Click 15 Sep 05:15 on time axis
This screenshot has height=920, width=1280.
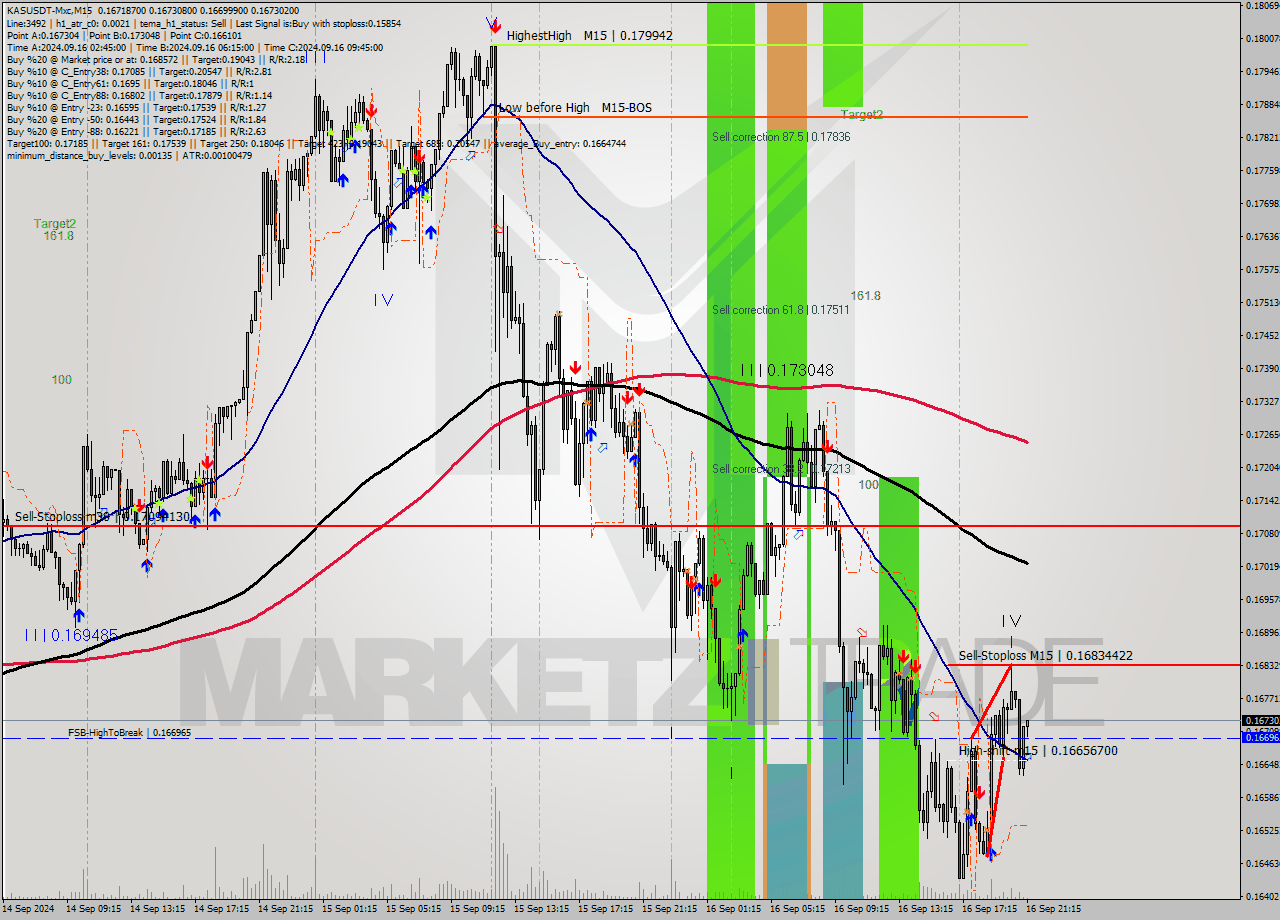(x=414, y=910)
